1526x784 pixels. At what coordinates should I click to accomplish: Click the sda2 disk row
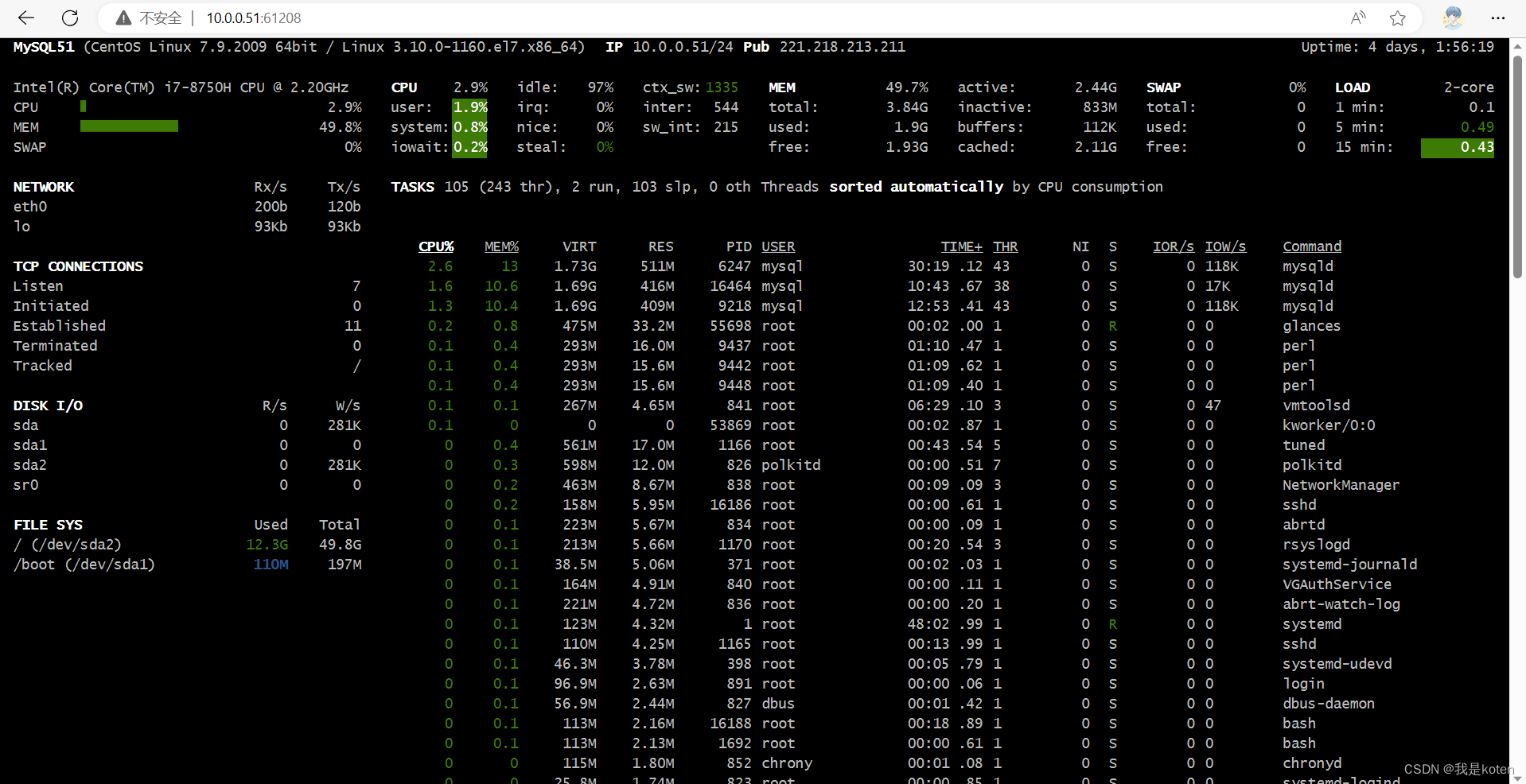187,465
